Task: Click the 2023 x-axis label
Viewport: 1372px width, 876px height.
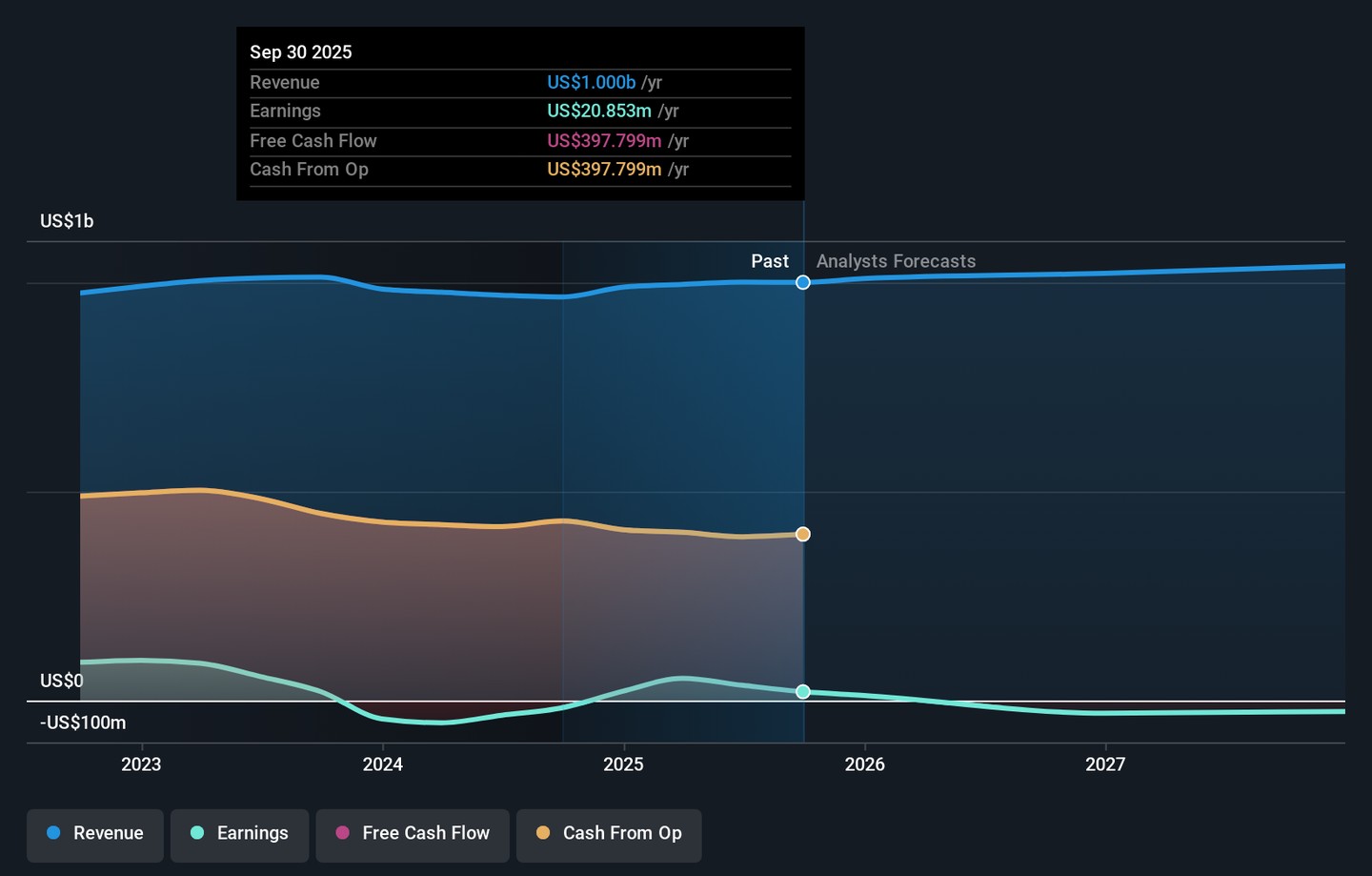Action: (141, 764)
